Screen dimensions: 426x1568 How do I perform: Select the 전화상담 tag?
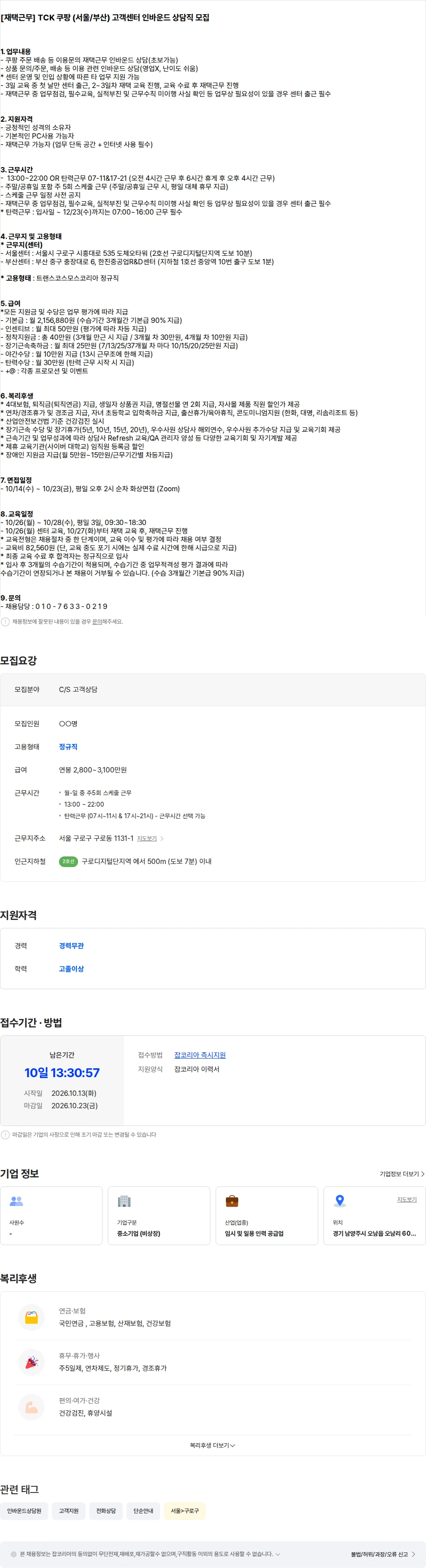106,1511
